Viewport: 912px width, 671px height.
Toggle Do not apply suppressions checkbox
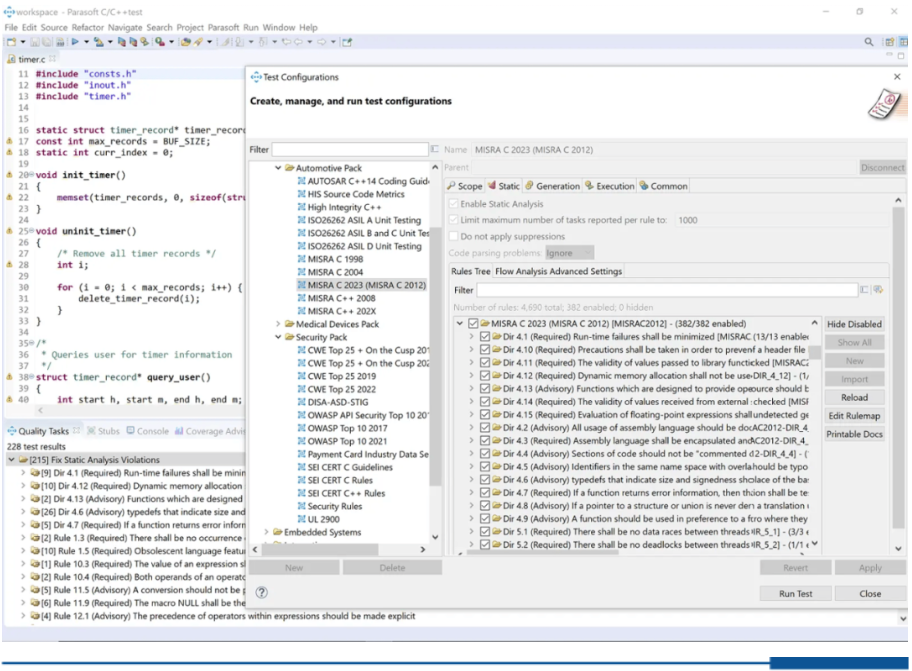pyautogui.click(x=453, y=236)
